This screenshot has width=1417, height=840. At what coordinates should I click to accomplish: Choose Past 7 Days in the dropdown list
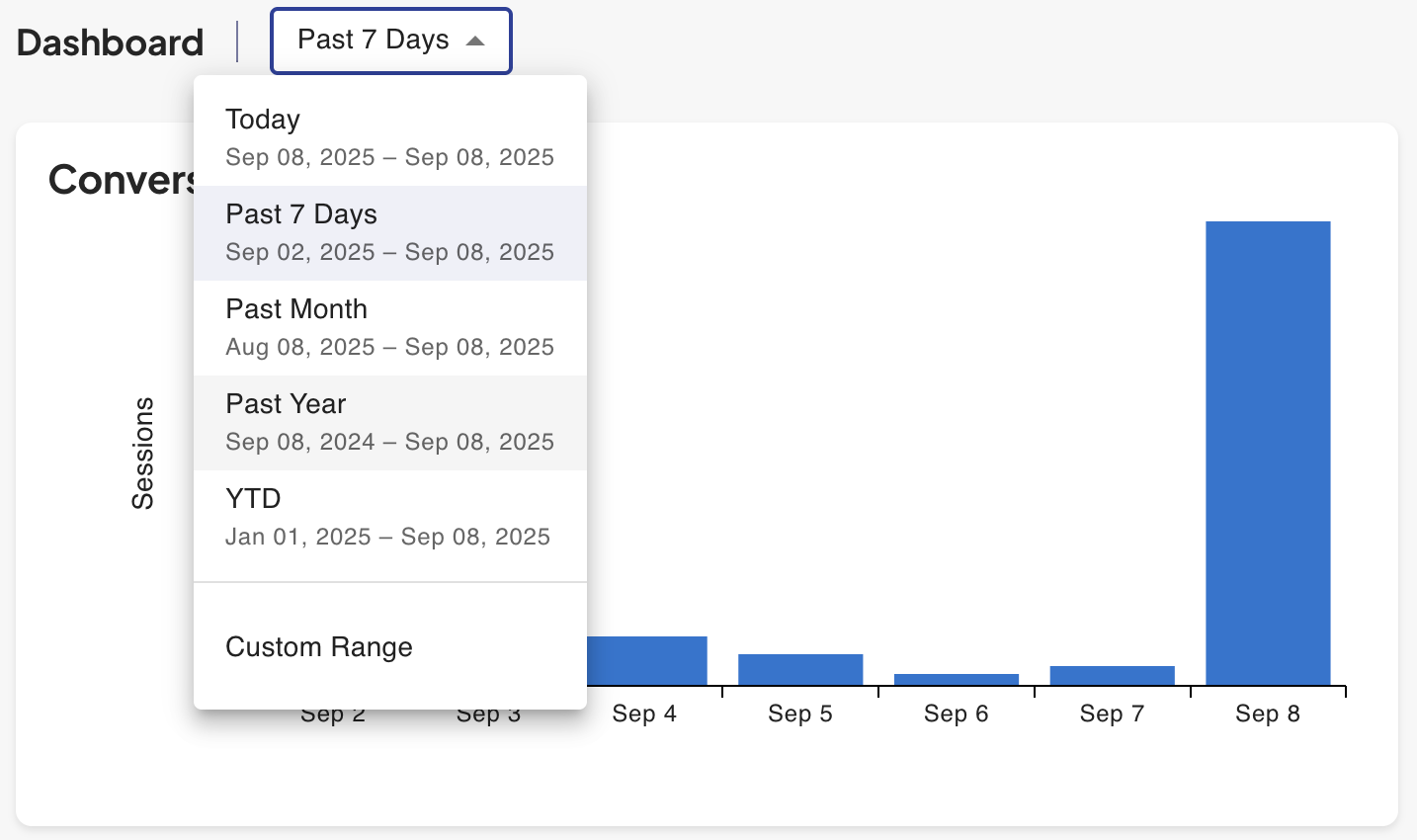coord(389,232)
